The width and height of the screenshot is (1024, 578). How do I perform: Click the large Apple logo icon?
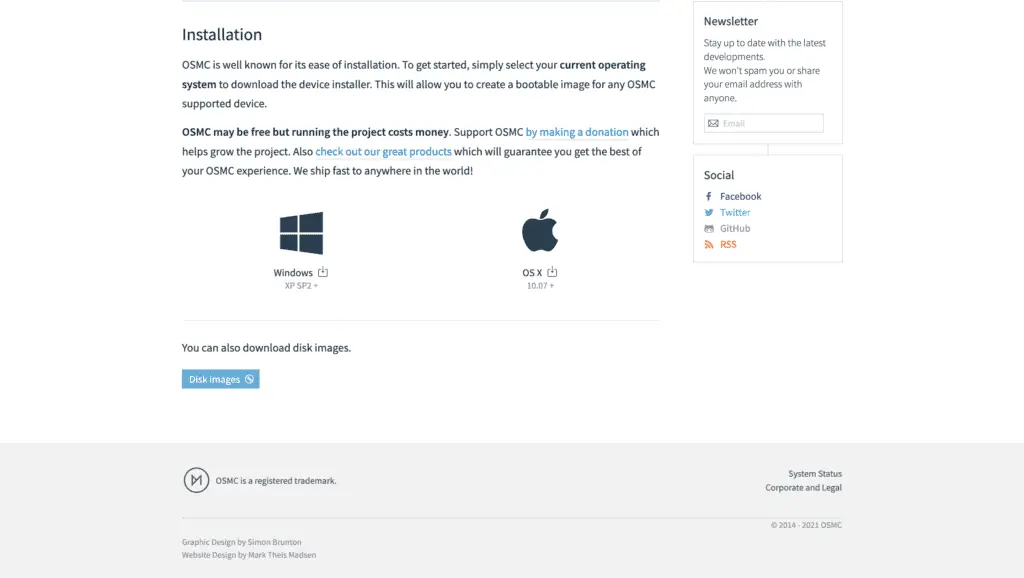click(540, 231)
